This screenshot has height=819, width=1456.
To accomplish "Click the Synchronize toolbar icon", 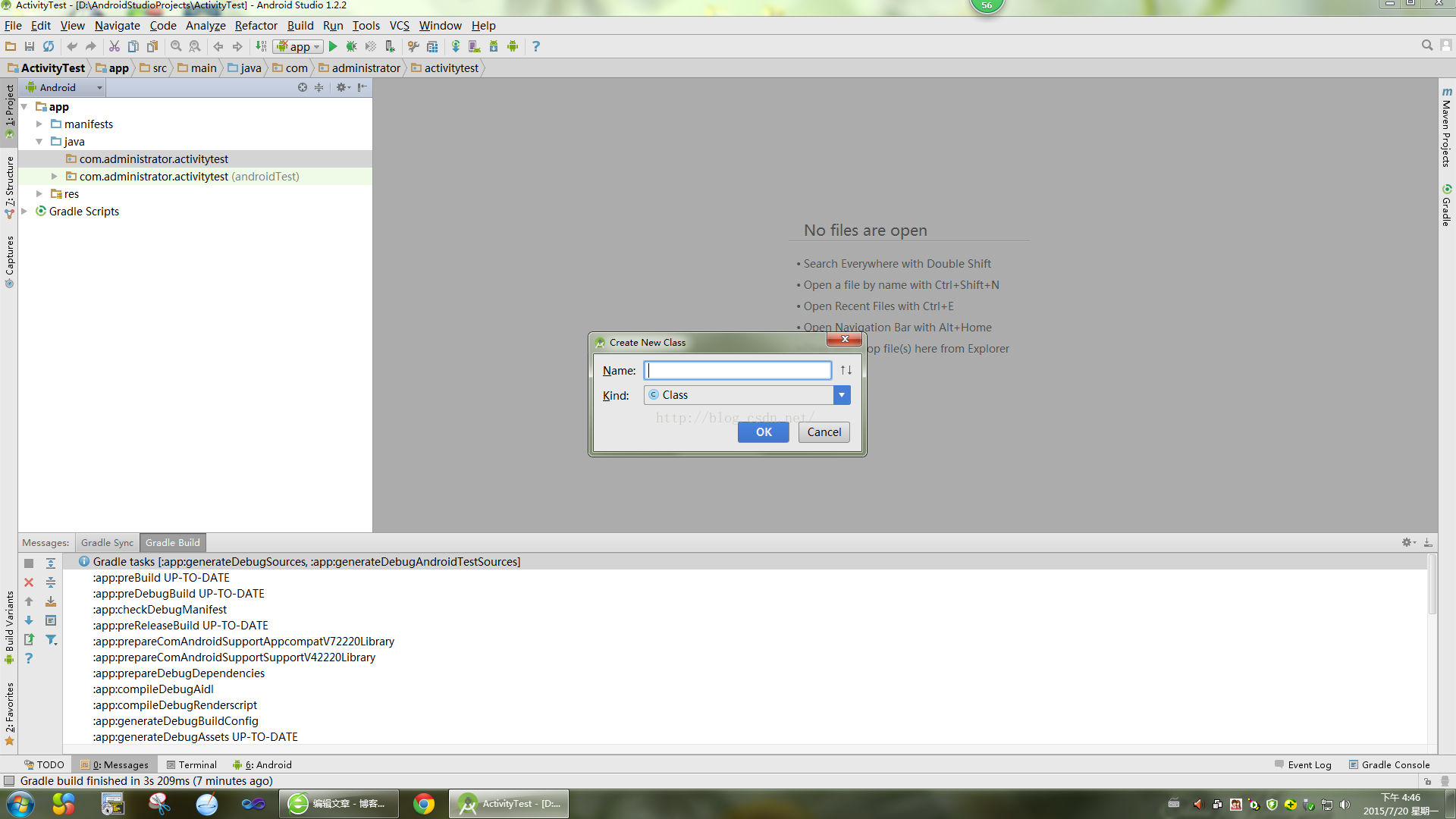I will pyautogui.click(x=49, y=46).
